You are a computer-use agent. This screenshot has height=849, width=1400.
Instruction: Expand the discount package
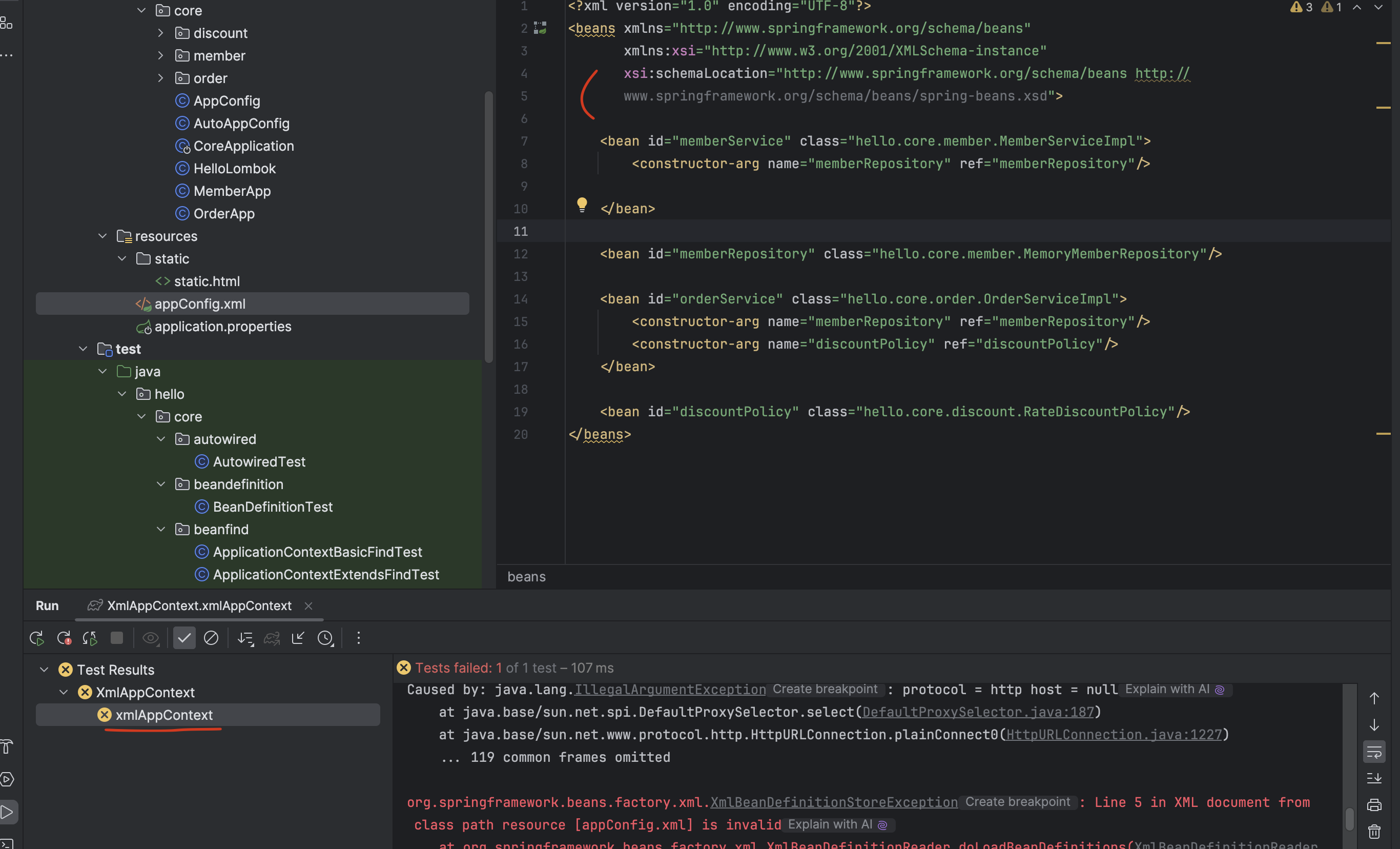pos(161,33)
